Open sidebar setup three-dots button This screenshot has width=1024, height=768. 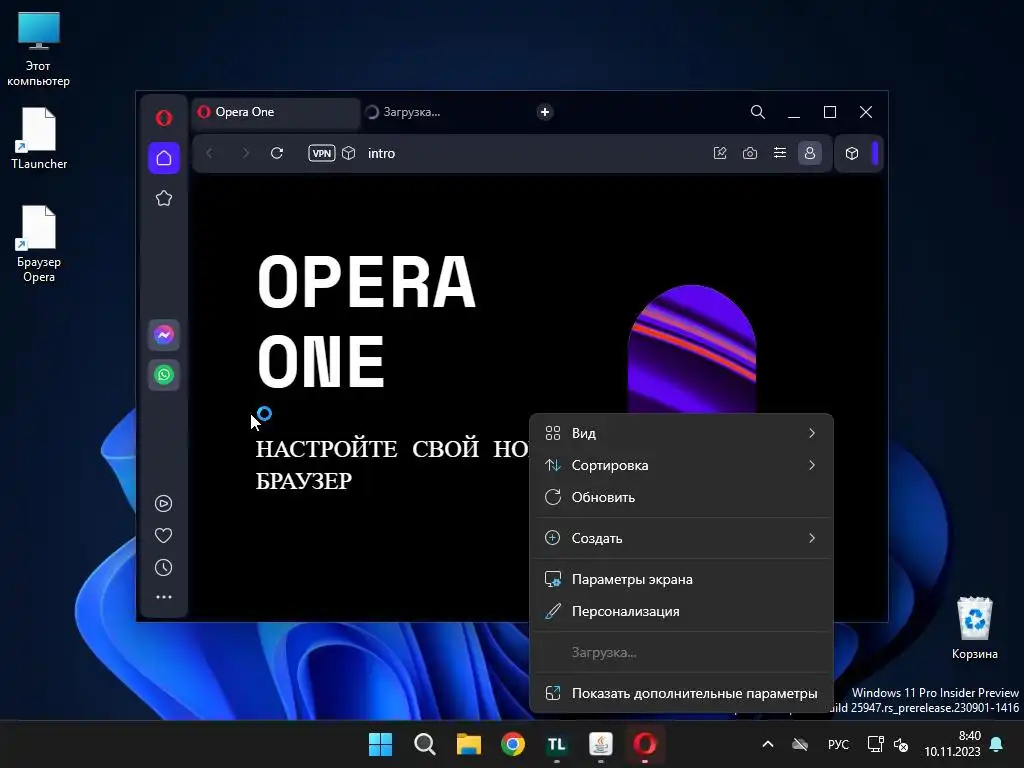coord(163,597)
